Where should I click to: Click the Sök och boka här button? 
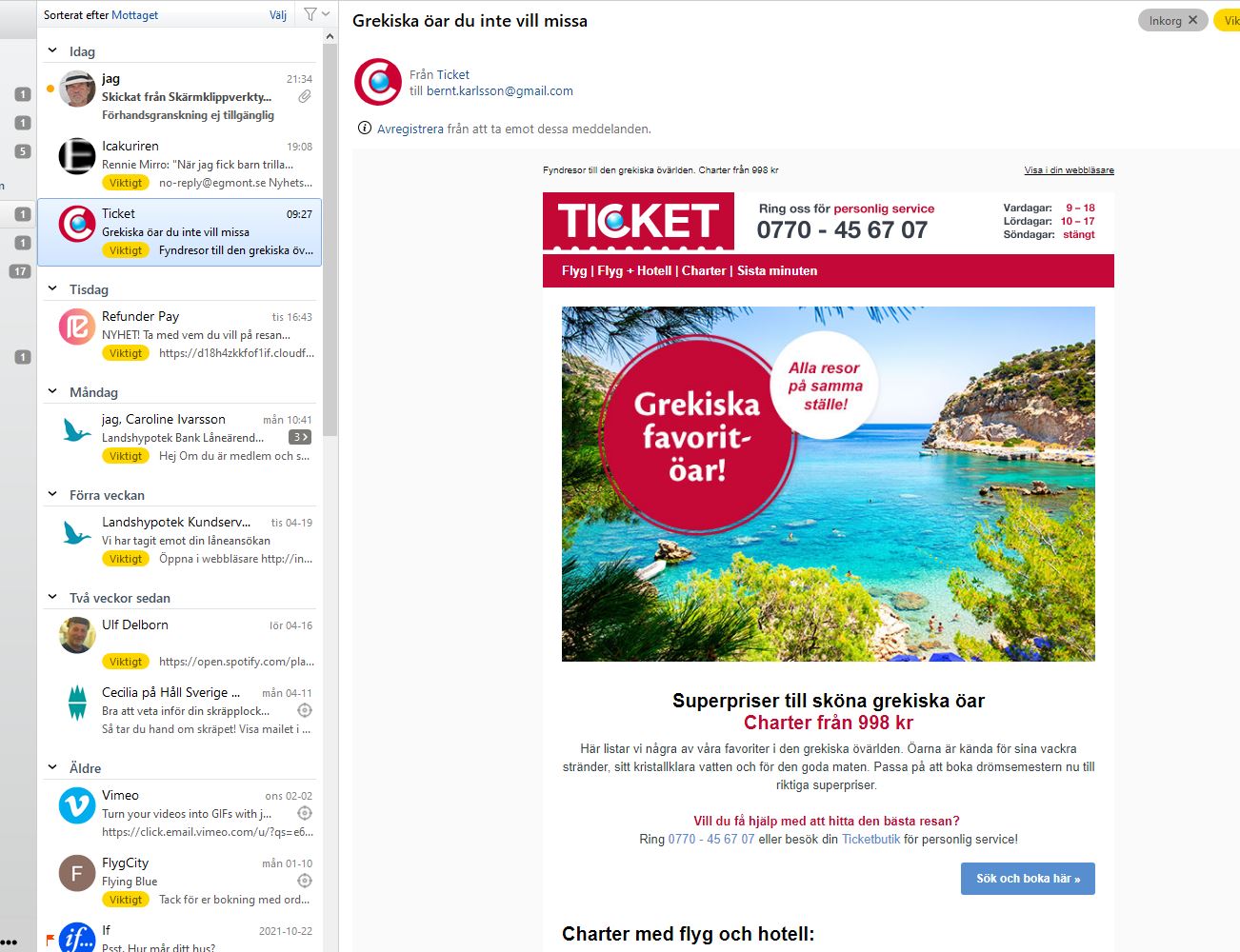tap(1028, 879)
